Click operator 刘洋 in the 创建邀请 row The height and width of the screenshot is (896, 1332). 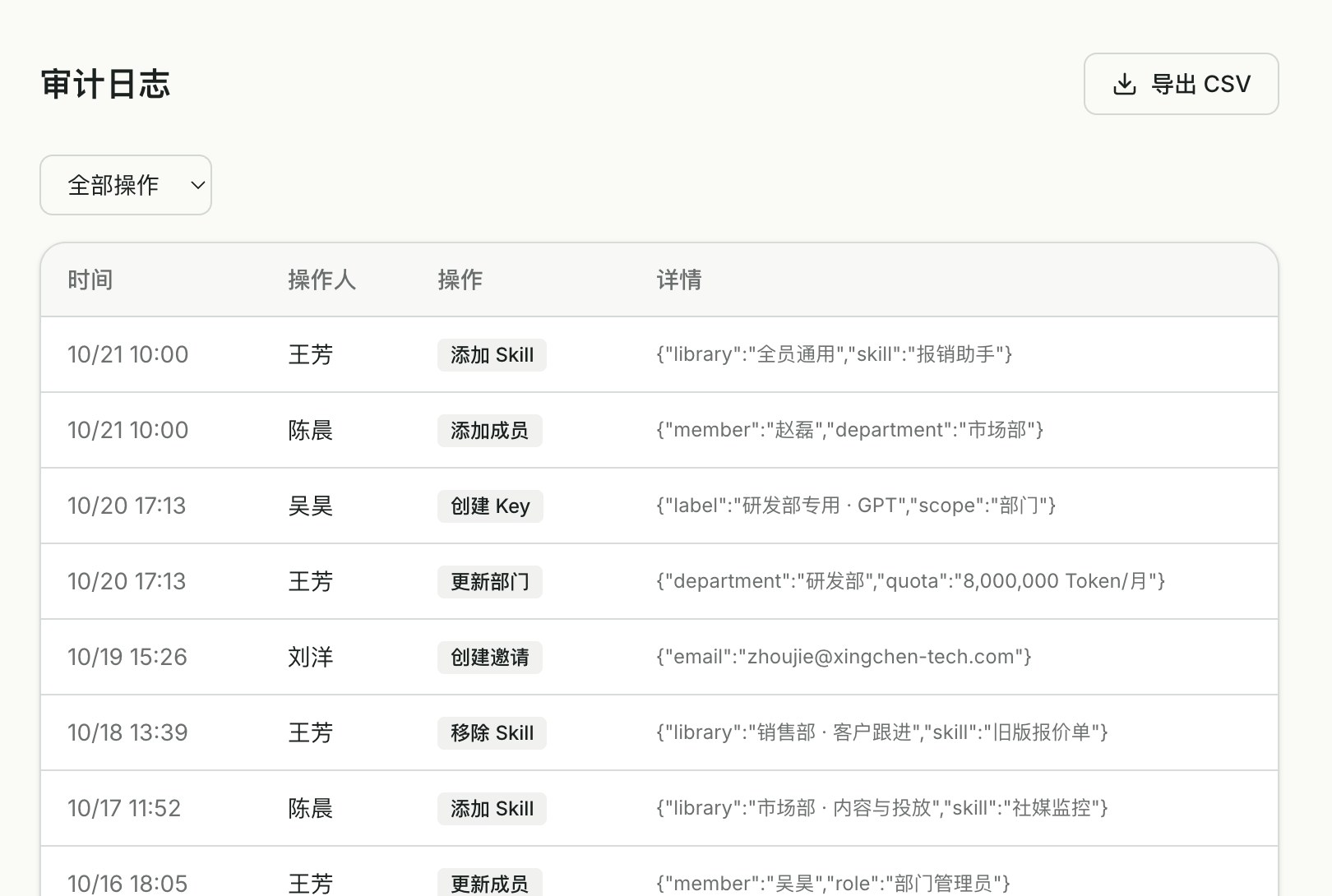tap(310, 658)
